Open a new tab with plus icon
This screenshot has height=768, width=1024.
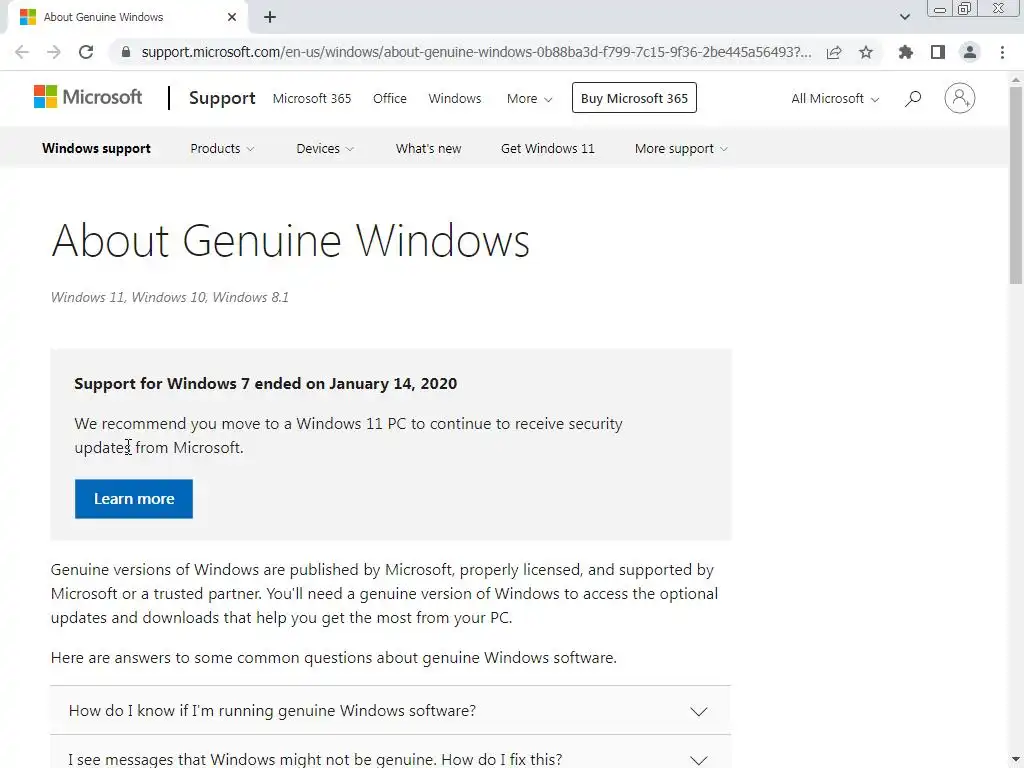click(x=270, y=17)
